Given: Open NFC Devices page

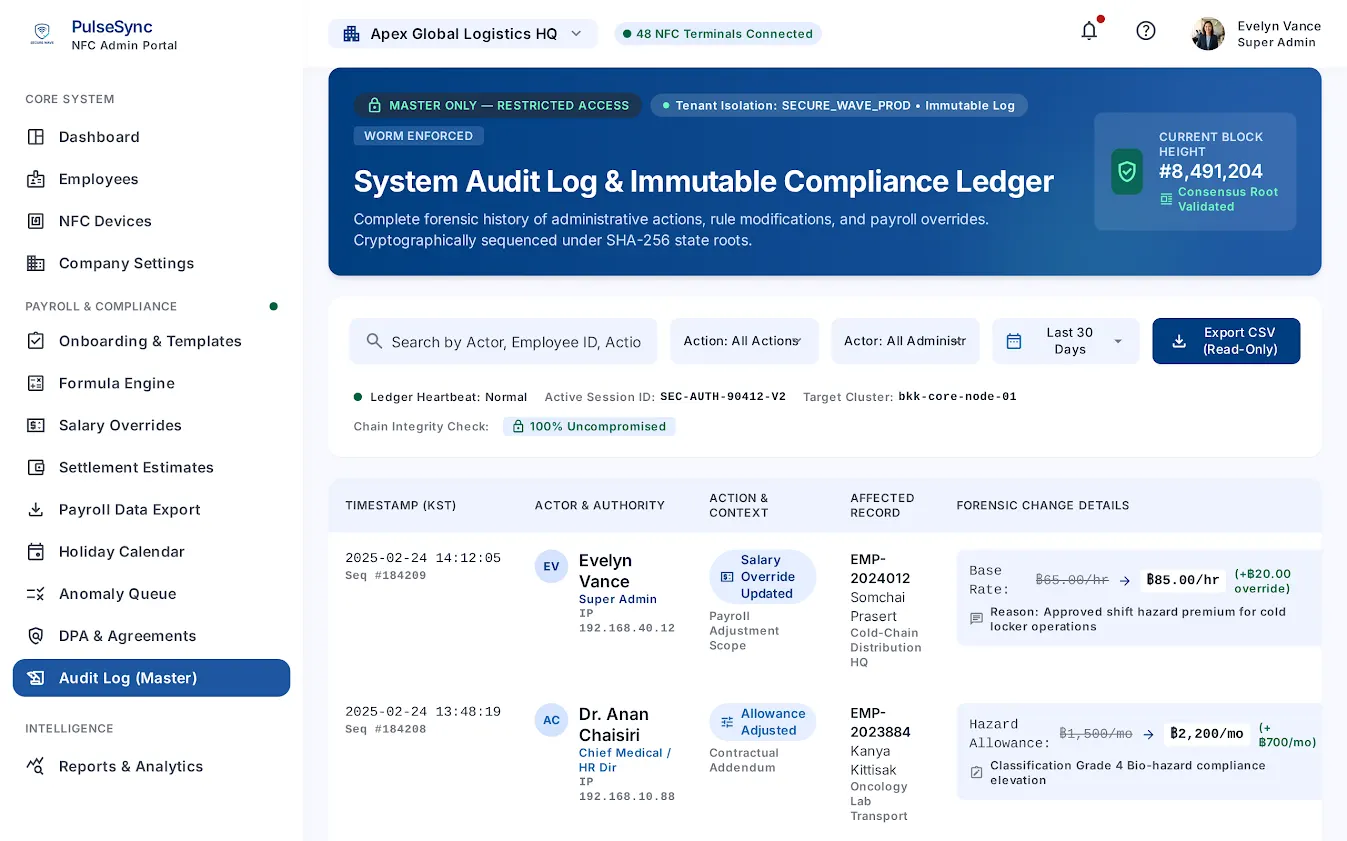Looking at the screenshot, I should pyautogui.click(x=151, y=221).
